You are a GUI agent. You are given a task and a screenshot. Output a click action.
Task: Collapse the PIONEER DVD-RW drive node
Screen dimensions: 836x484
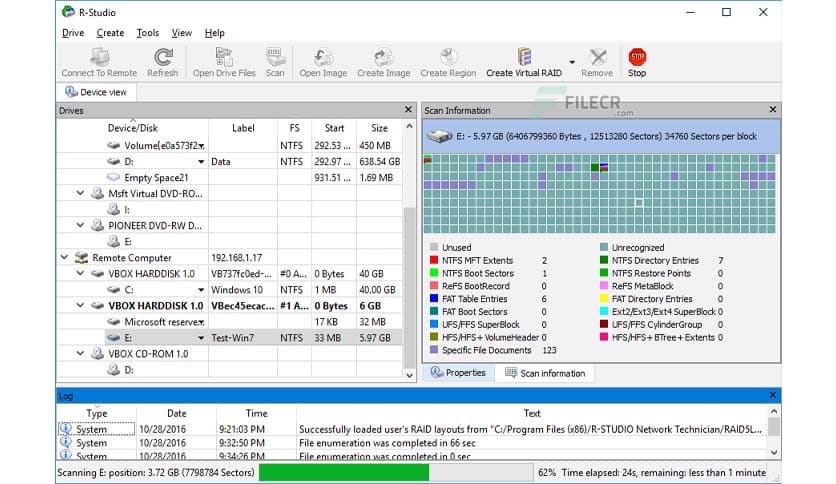pos(81,225)
